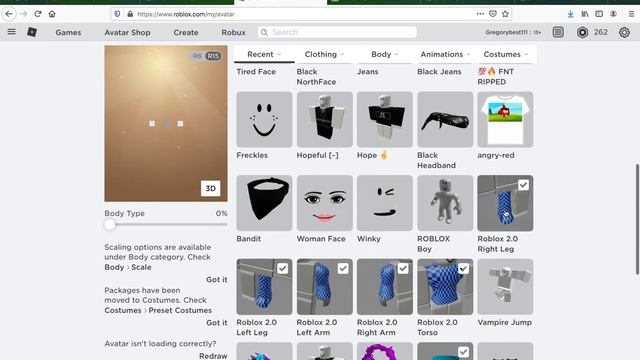This screenshot has height=360, width=640.
Task: Expand the Body category dropdown
Action: pyautogui.click(x=384, y=54)
